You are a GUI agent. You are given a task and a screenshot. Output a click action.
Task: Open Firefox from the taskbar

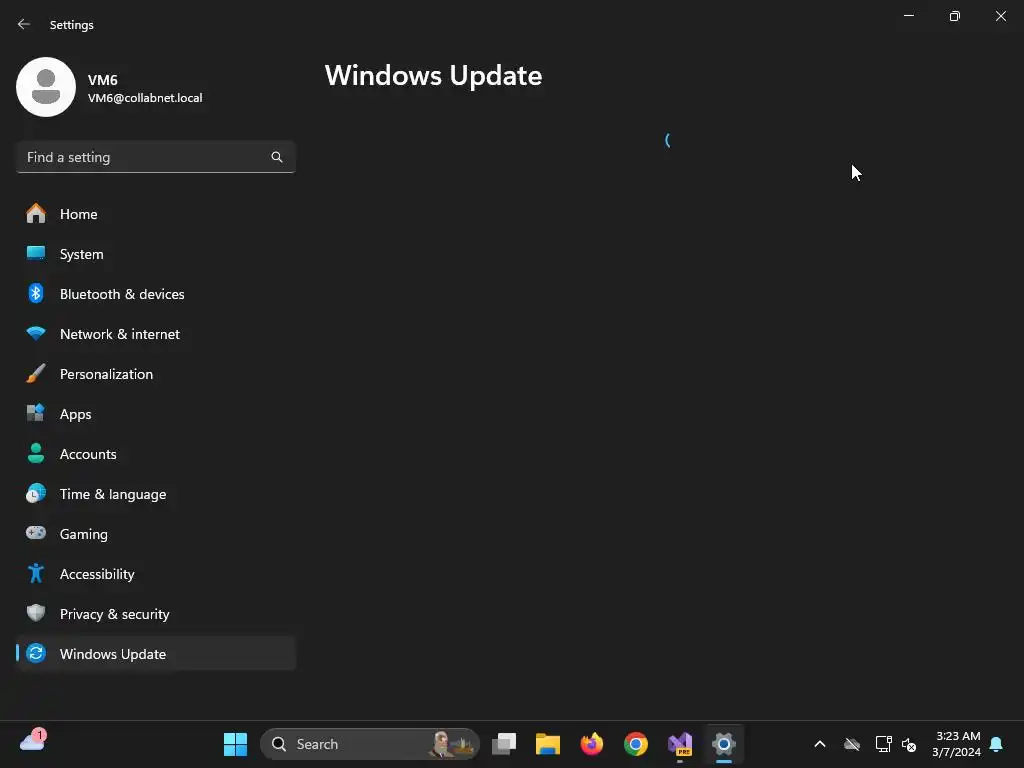tap(592, 744)
